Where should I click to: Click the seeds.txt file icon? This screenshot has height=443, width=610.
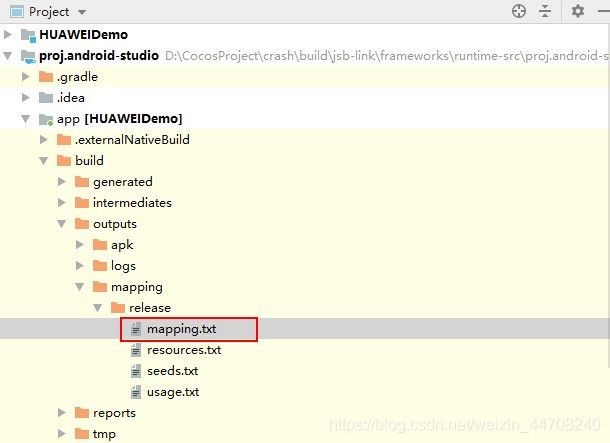(135, 371)
